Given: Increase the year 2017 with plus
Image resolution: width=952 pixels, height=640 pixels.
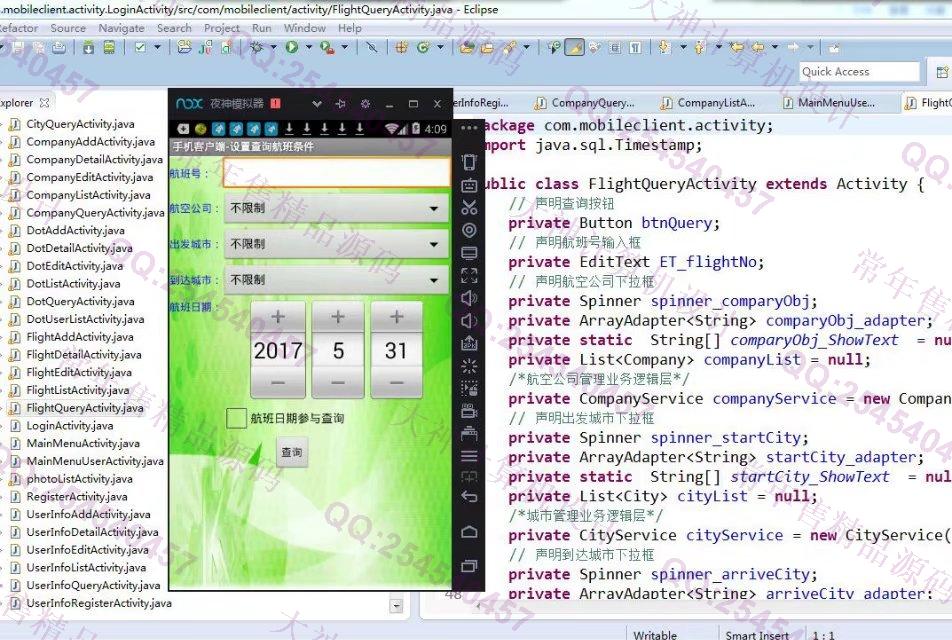Looking at the screenshot, I should pyautogui.click(x=278, y=318).
